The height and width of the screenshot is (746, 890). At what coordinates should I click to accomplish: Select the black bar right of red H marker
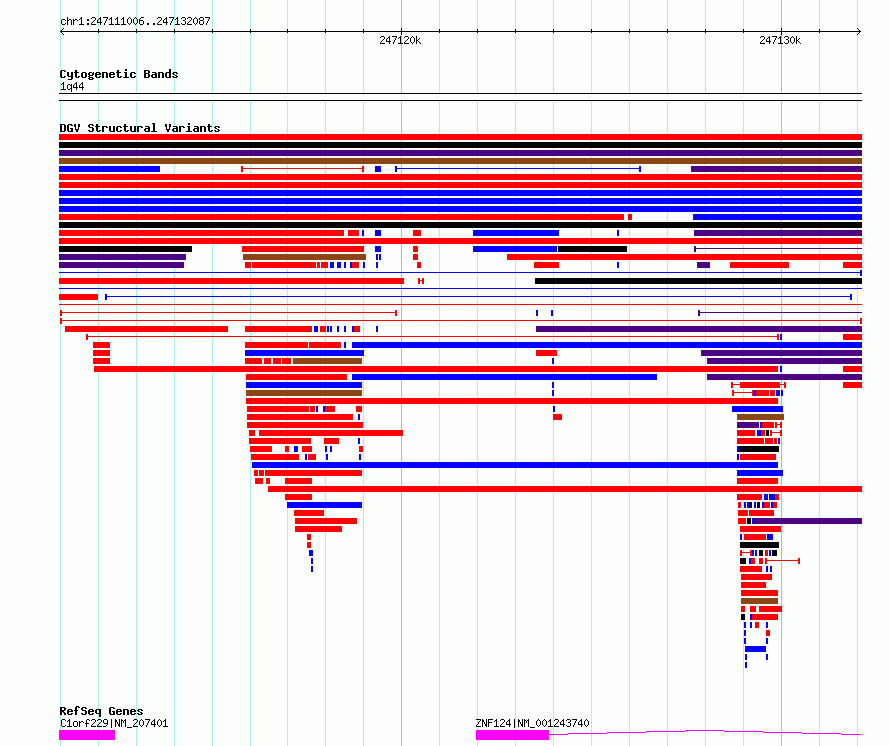click(x=698, y=281)
